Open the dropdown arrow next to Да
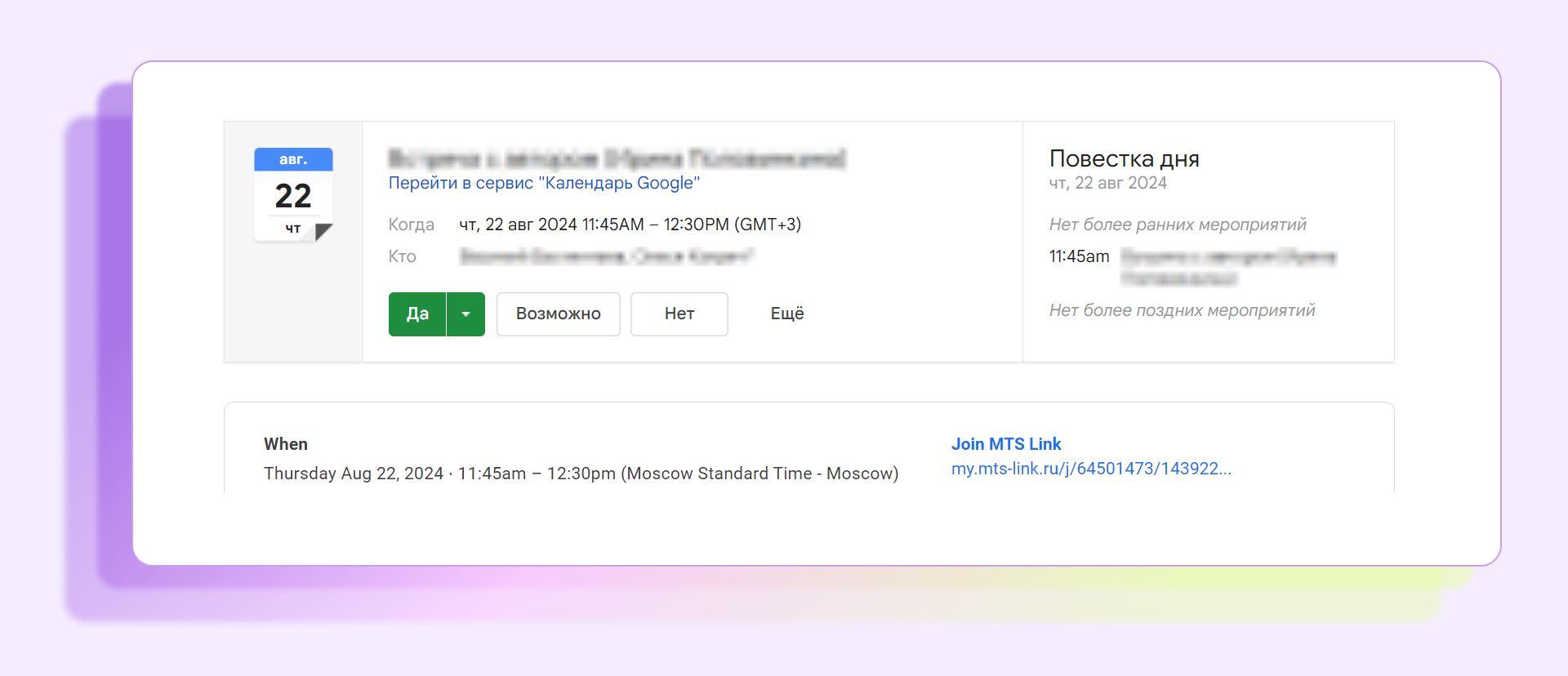 [466, 314]
